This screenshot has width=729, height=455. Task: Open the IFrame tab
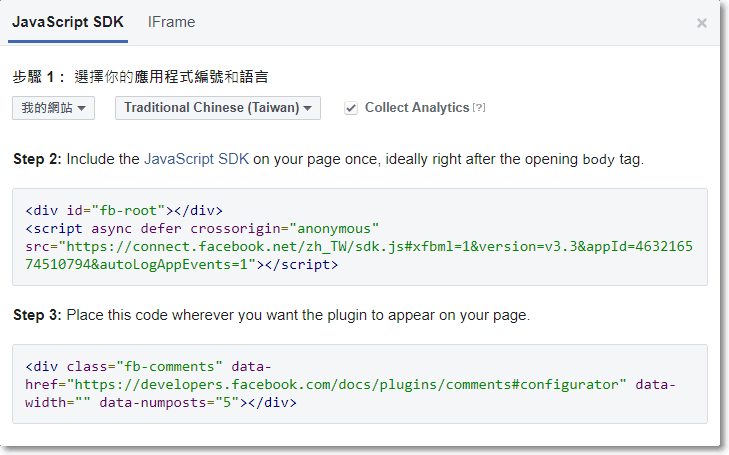pos(172,22)
